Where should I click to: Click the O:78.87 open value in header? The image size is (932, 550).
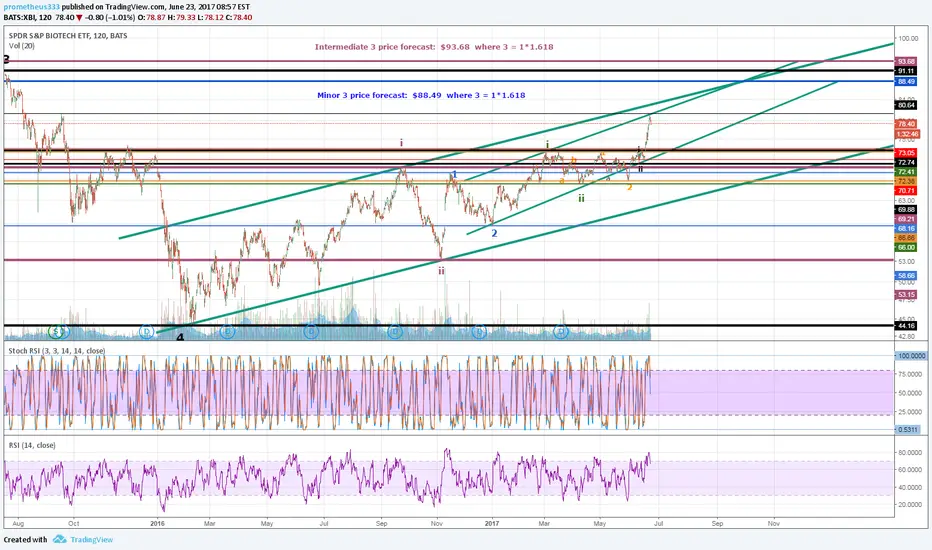click(152, 18)
